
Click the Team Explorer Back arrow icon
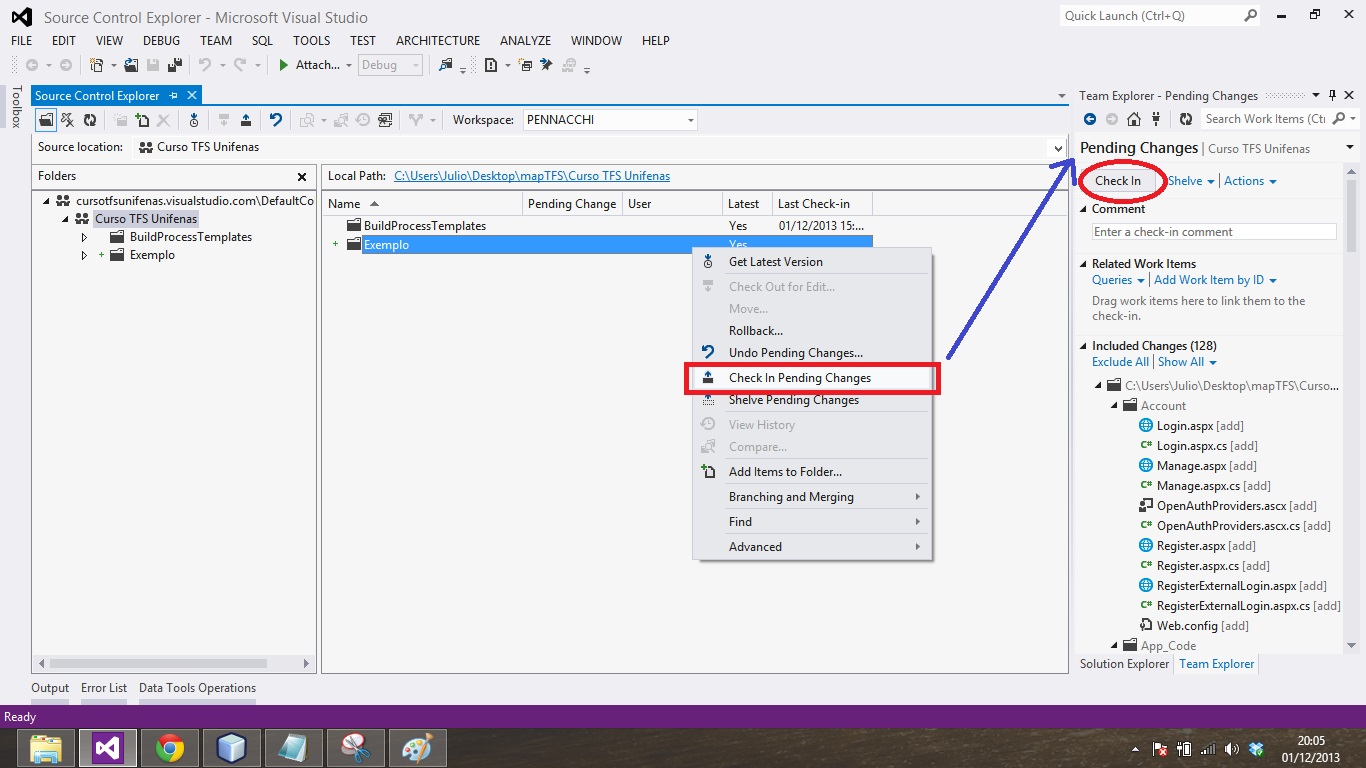[x=1090, y=119]
